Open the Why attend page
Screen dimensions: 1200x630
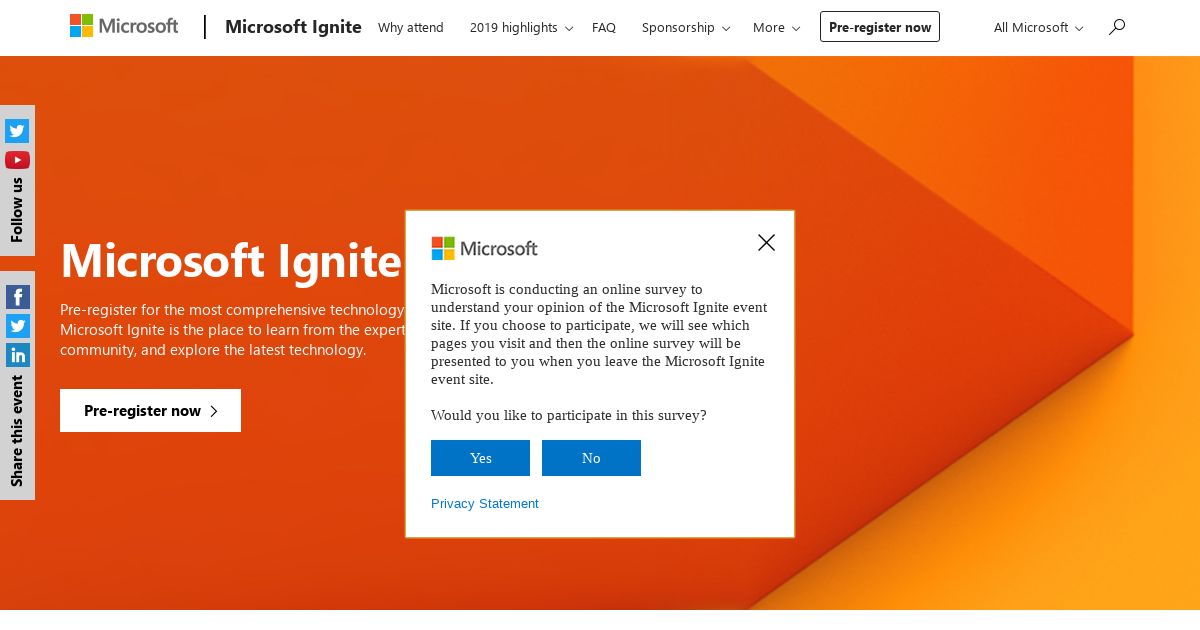[411, 28]
